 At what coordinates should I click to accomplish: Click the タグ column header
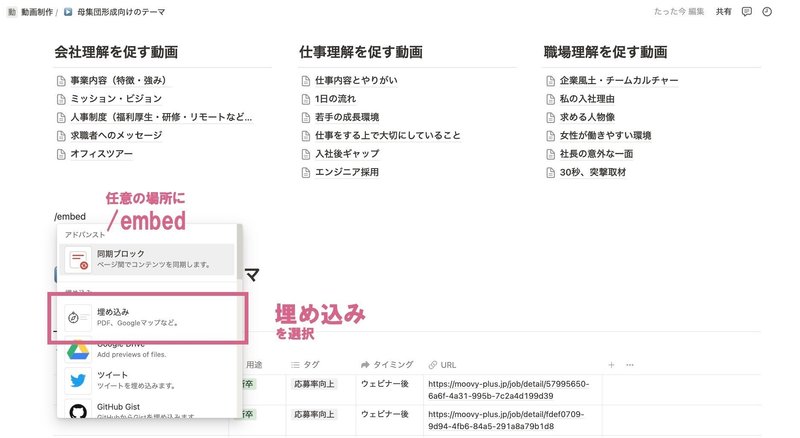click(x=305, y=364)
